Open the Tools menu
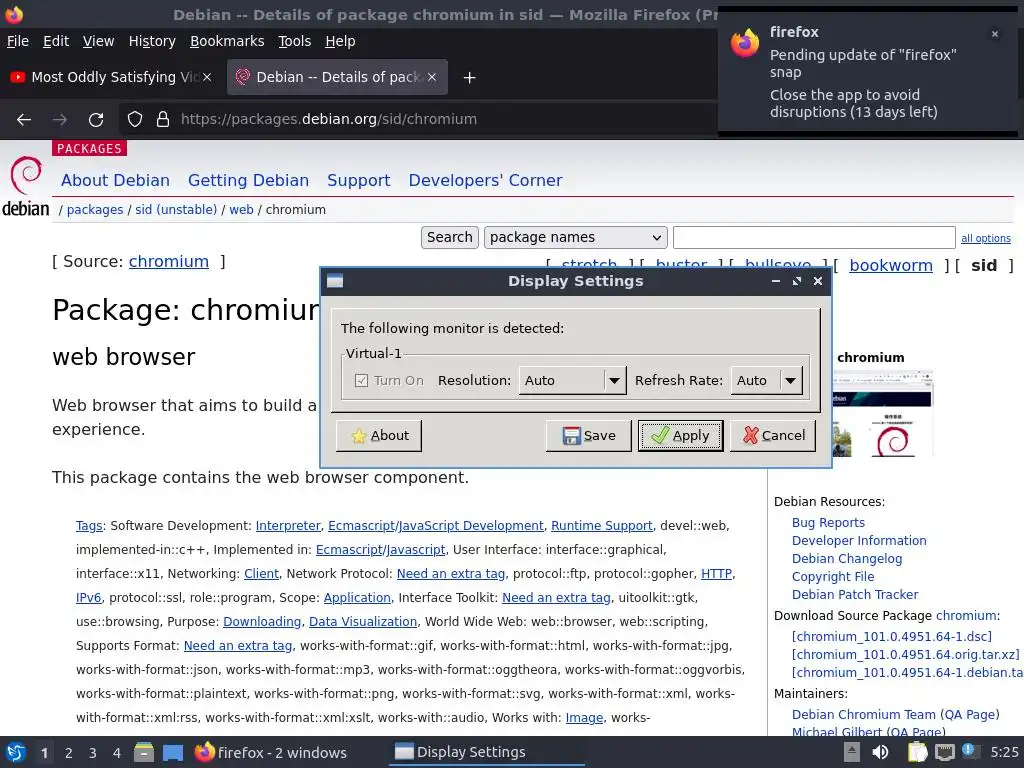 [x=295, y=41]
